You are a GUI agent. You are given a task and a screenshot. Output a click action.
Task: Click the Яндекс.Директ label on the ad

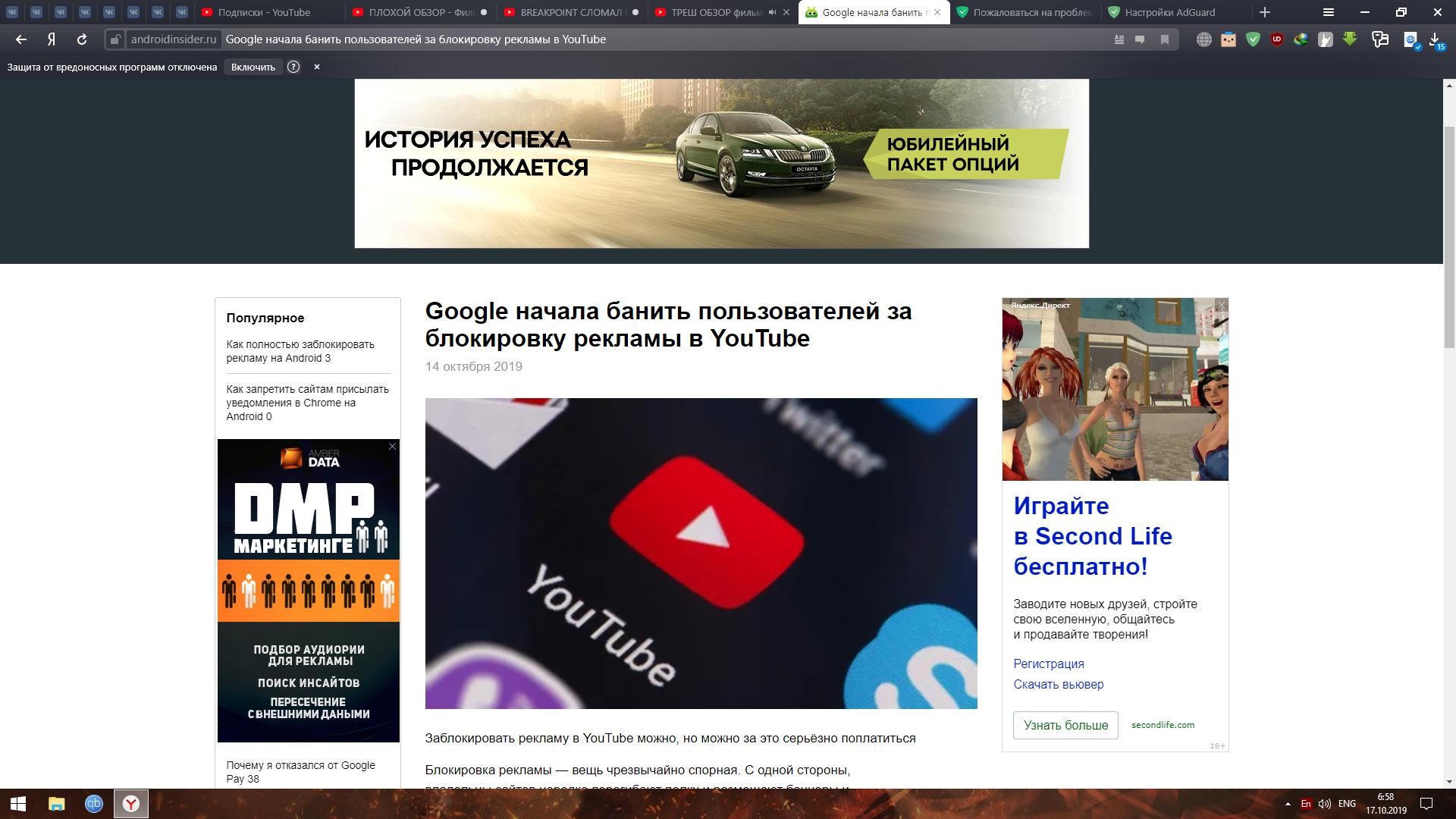click(x=1040, y=305)
